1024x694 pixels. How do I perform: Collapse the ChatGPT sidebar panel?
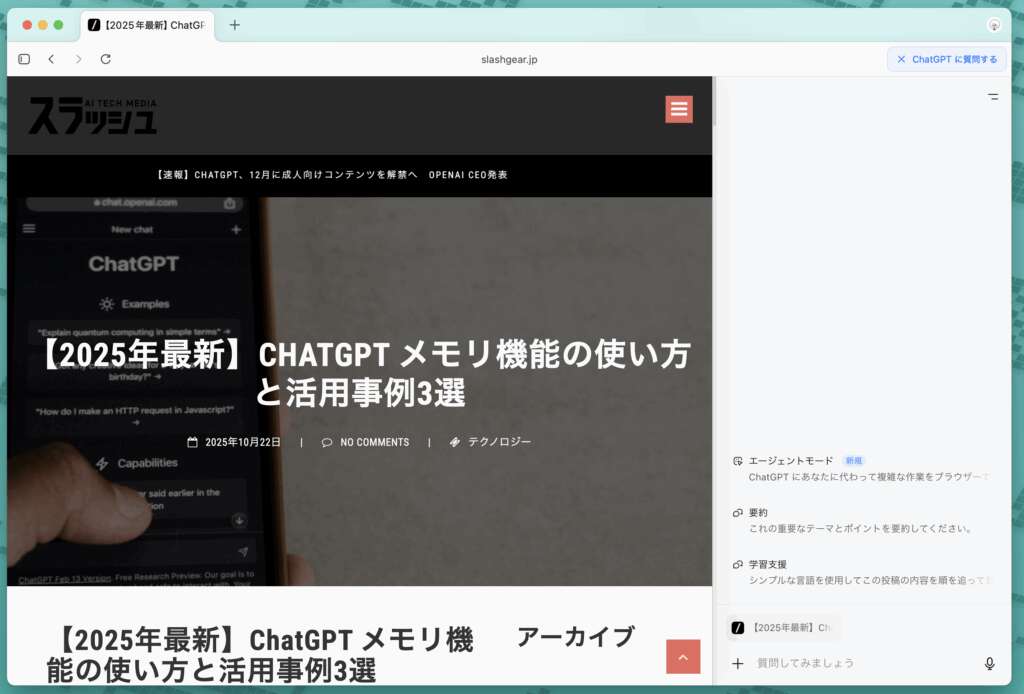[x=992, y=96]
